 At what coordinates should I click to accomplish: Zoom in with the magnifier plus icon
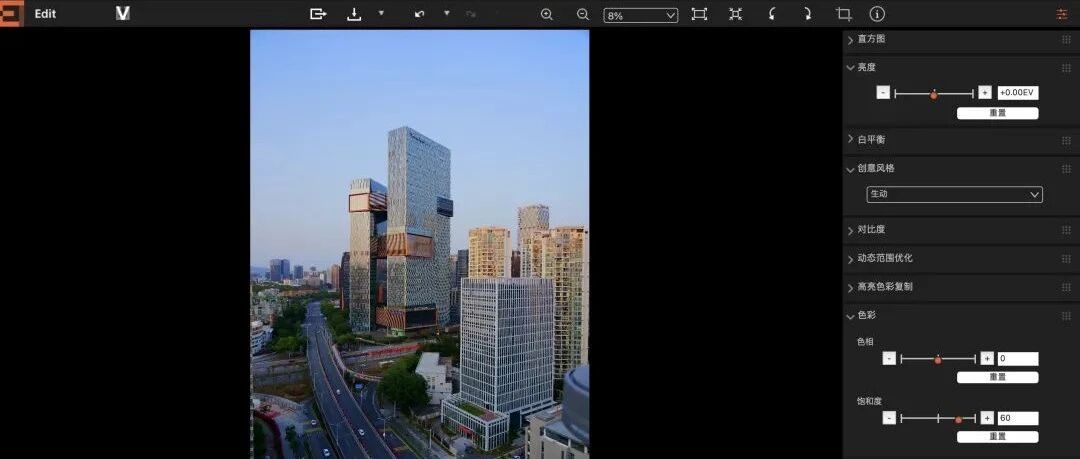coord(547,14)
